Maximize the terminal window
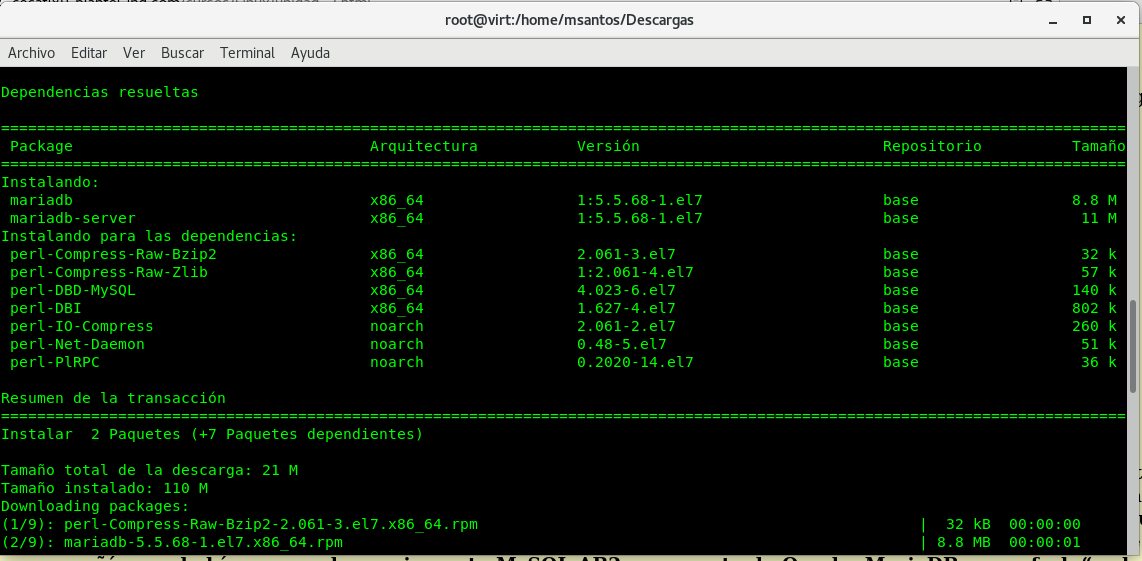 tap(1085, 20)
